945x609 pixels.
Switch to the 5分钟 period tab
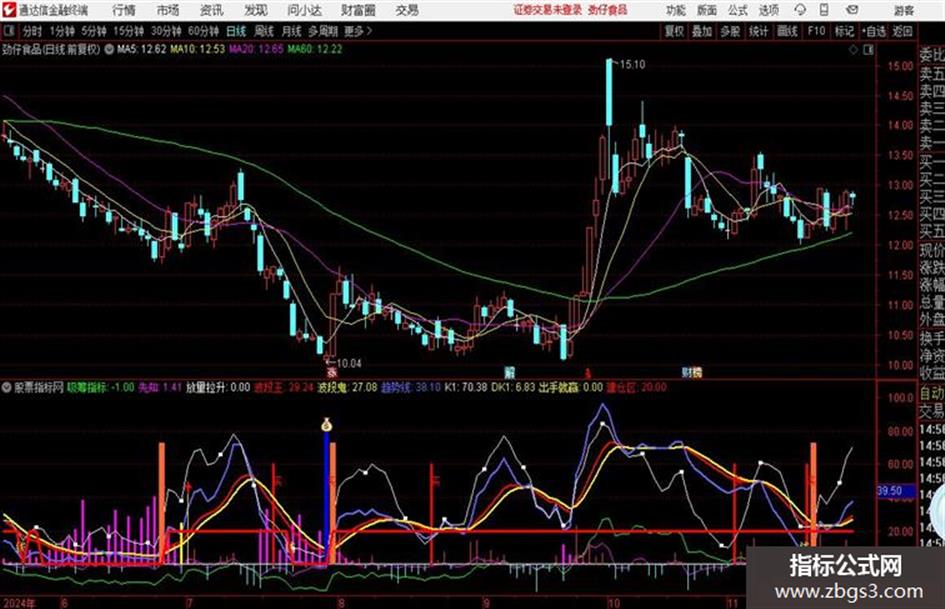click(93, 31)
